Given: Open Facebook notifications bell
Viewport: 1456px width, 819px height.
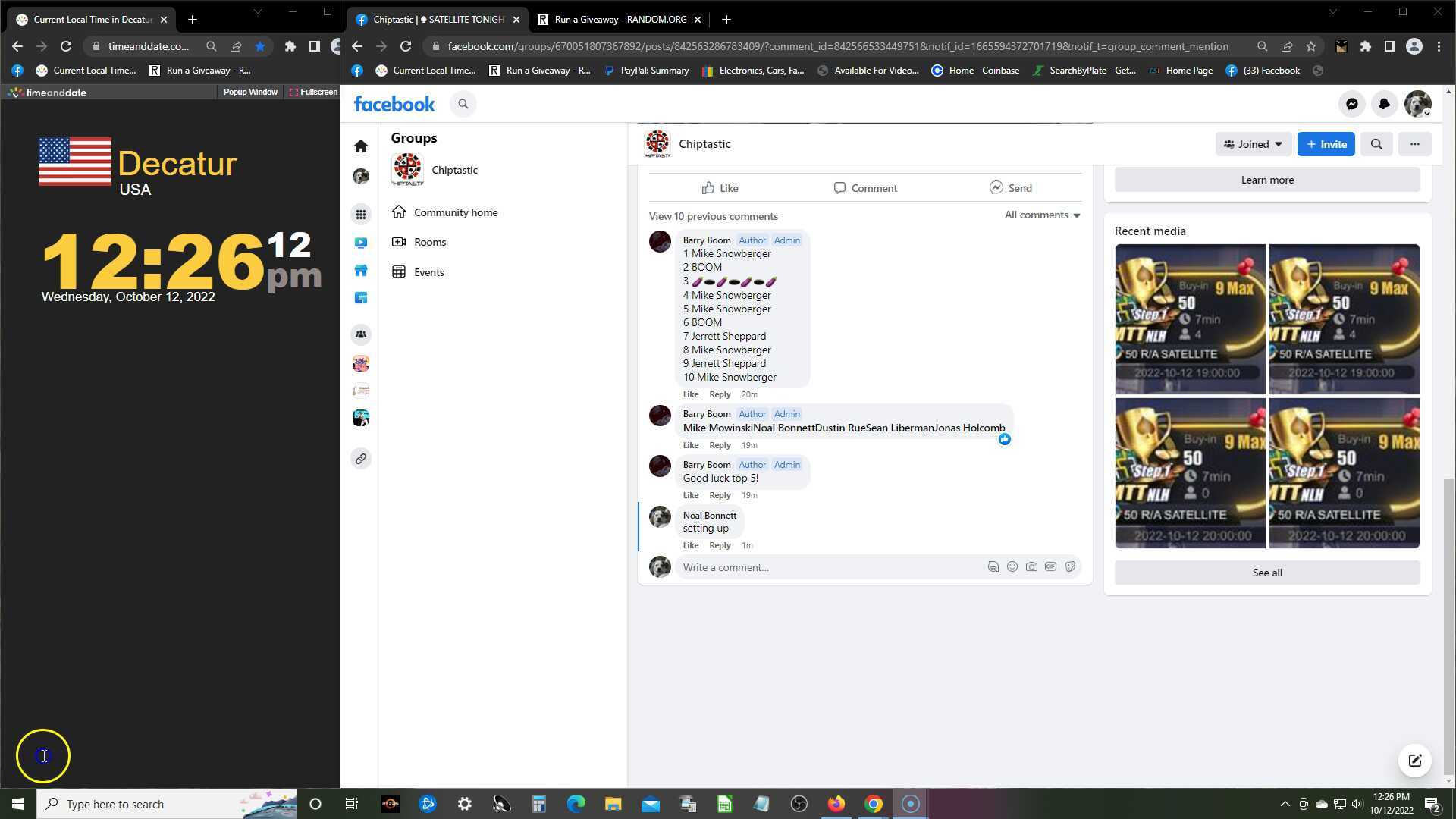Looking at the screenshot, I should [x=1384, y=104].
